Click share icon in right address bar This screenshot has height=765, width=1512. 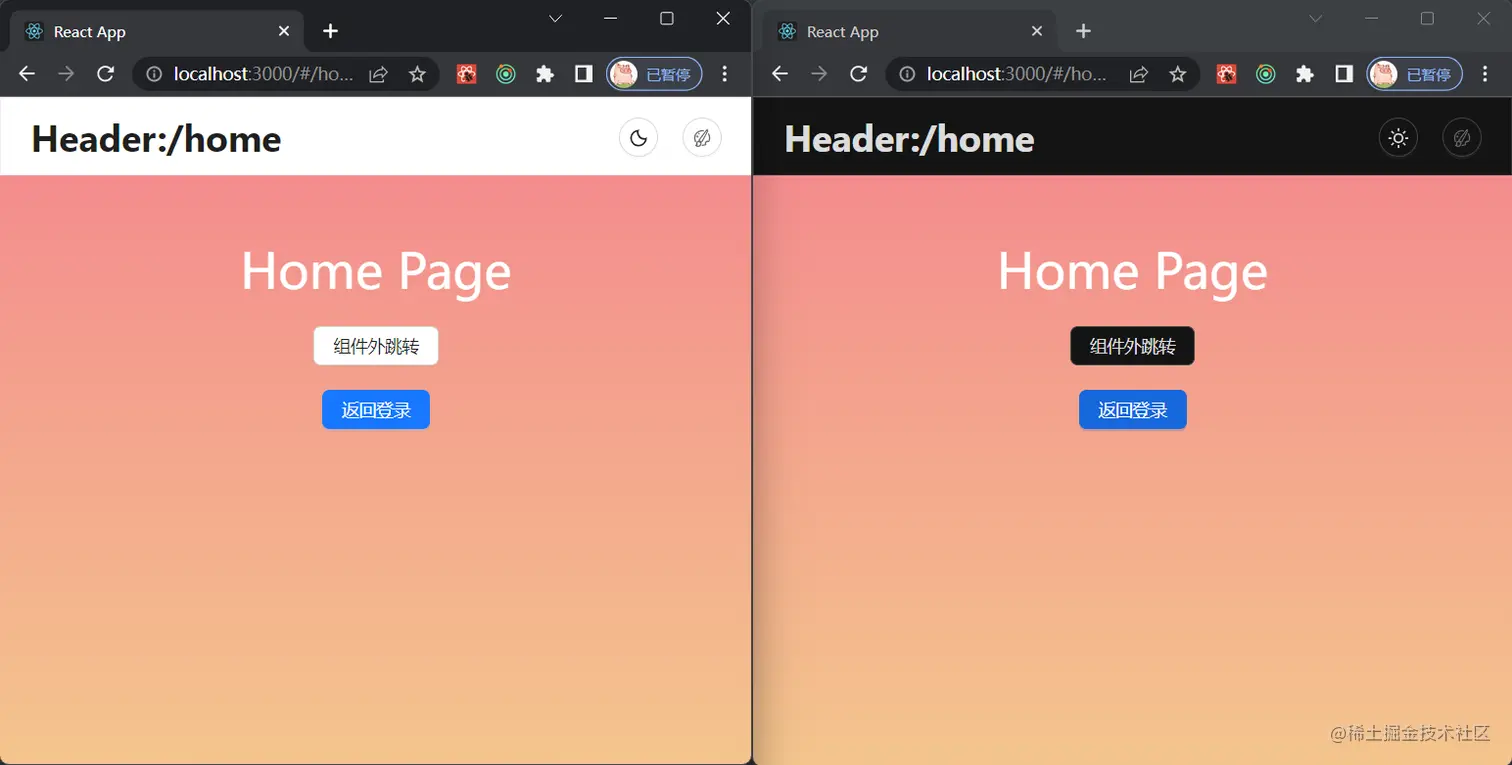pos(1139,74)
